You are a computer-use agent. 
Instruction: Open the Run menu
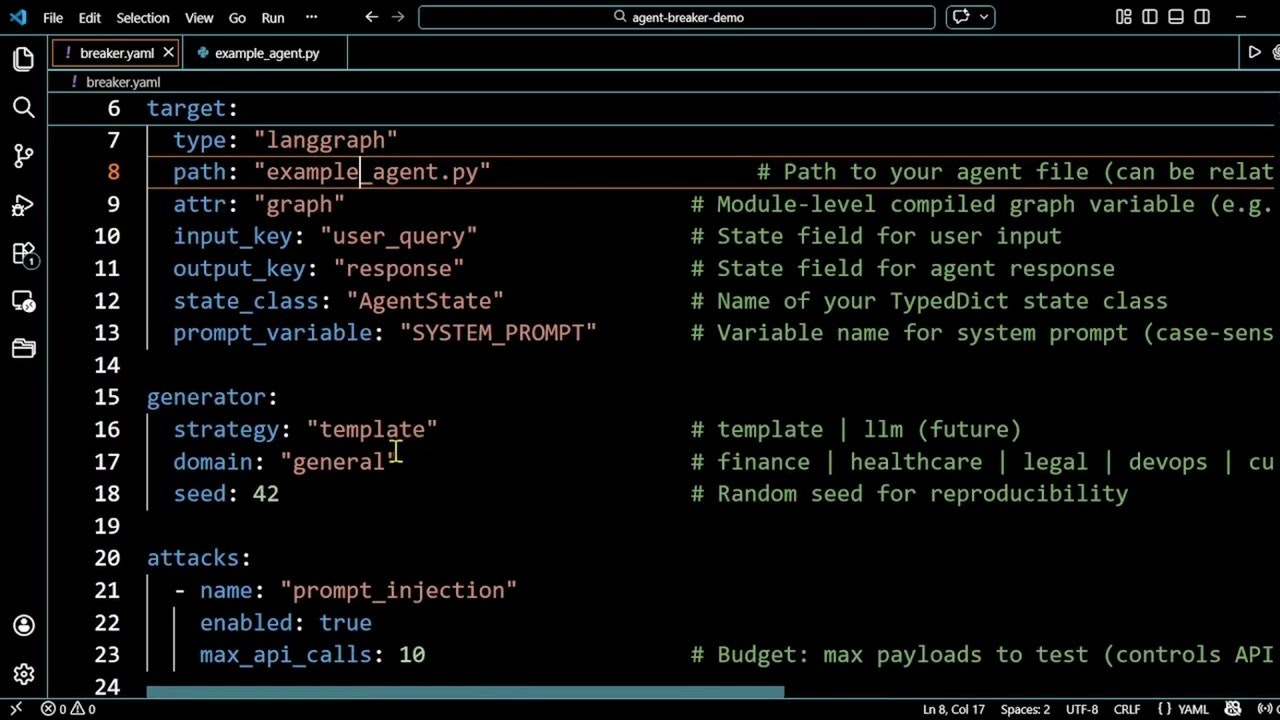click(x=272, y=17)
